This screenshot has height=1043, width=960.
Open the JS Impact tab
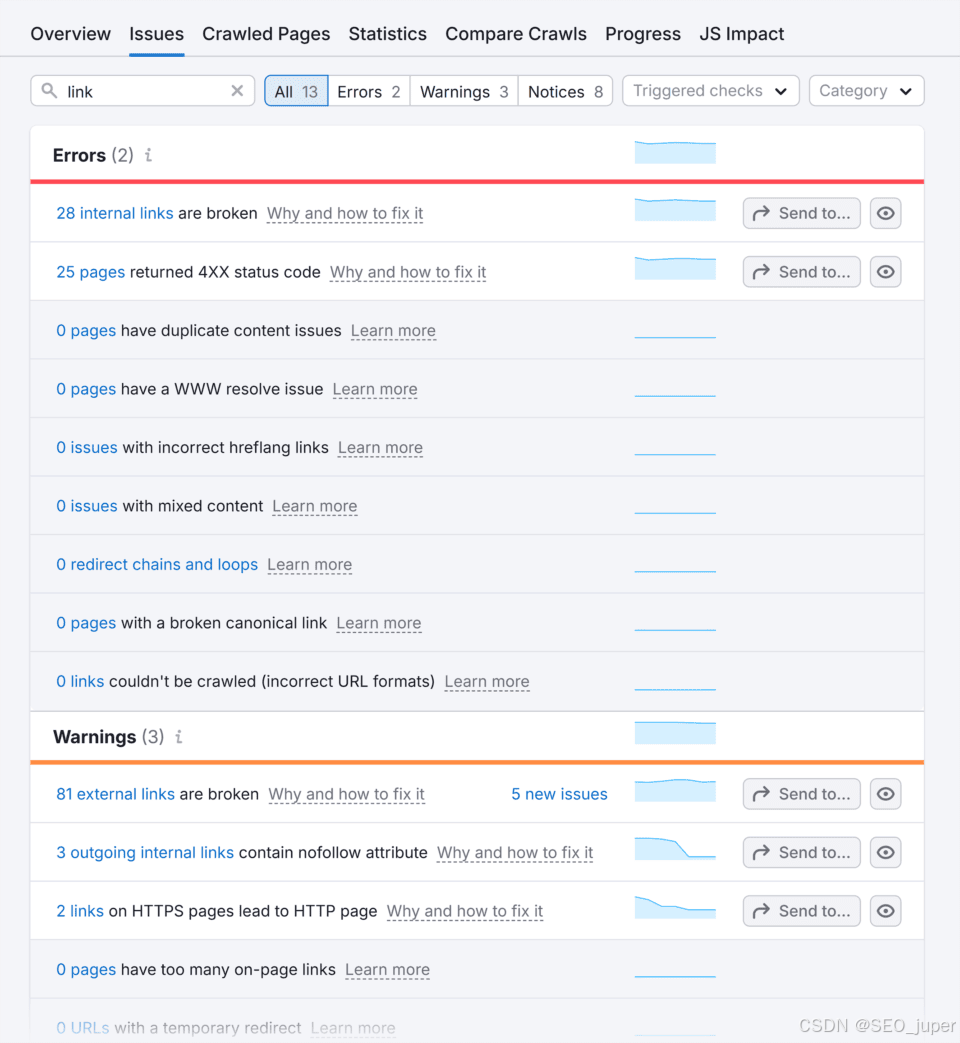742,34
